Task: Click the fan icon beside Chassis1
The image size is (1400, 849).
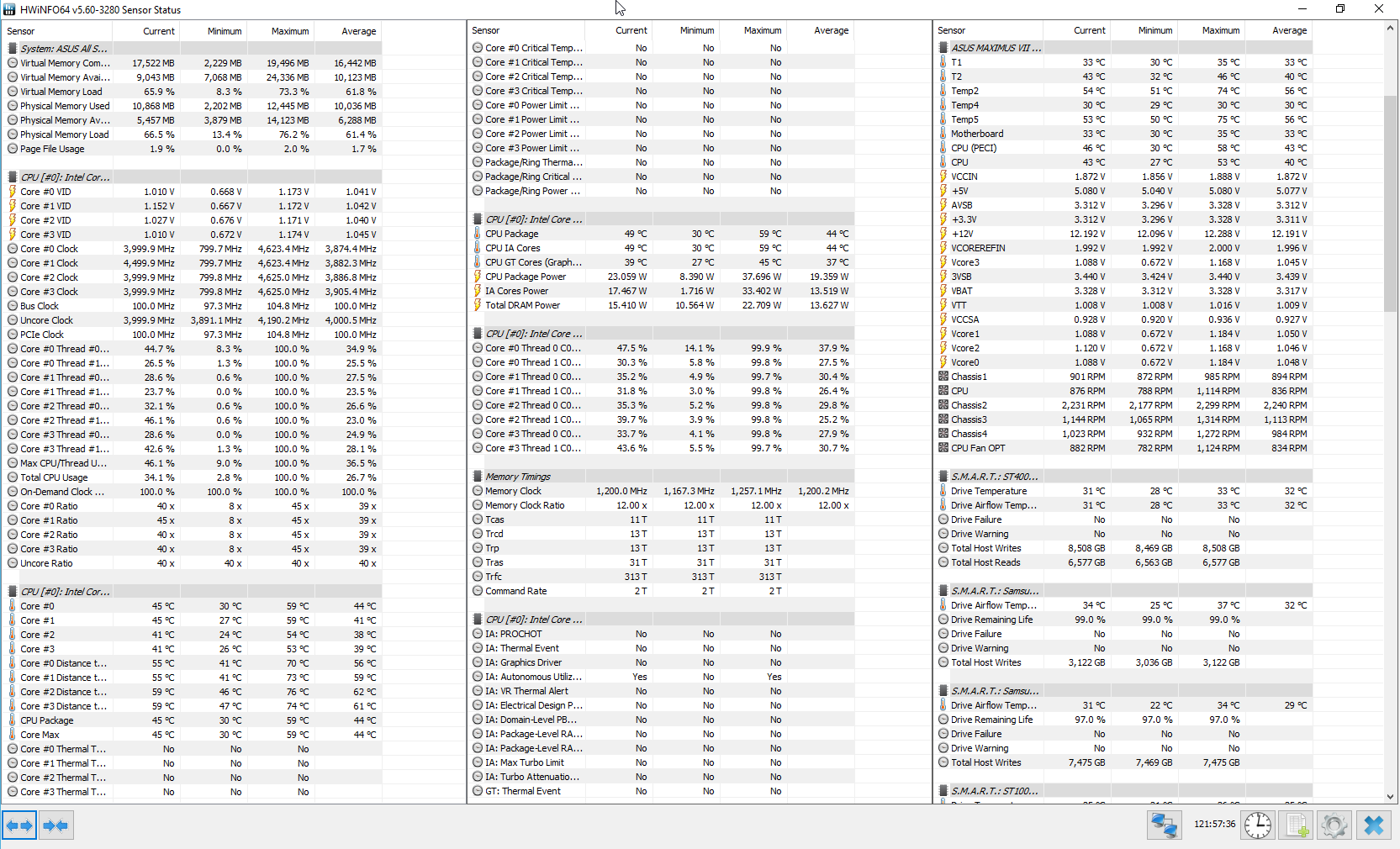Action: point(943,377)
